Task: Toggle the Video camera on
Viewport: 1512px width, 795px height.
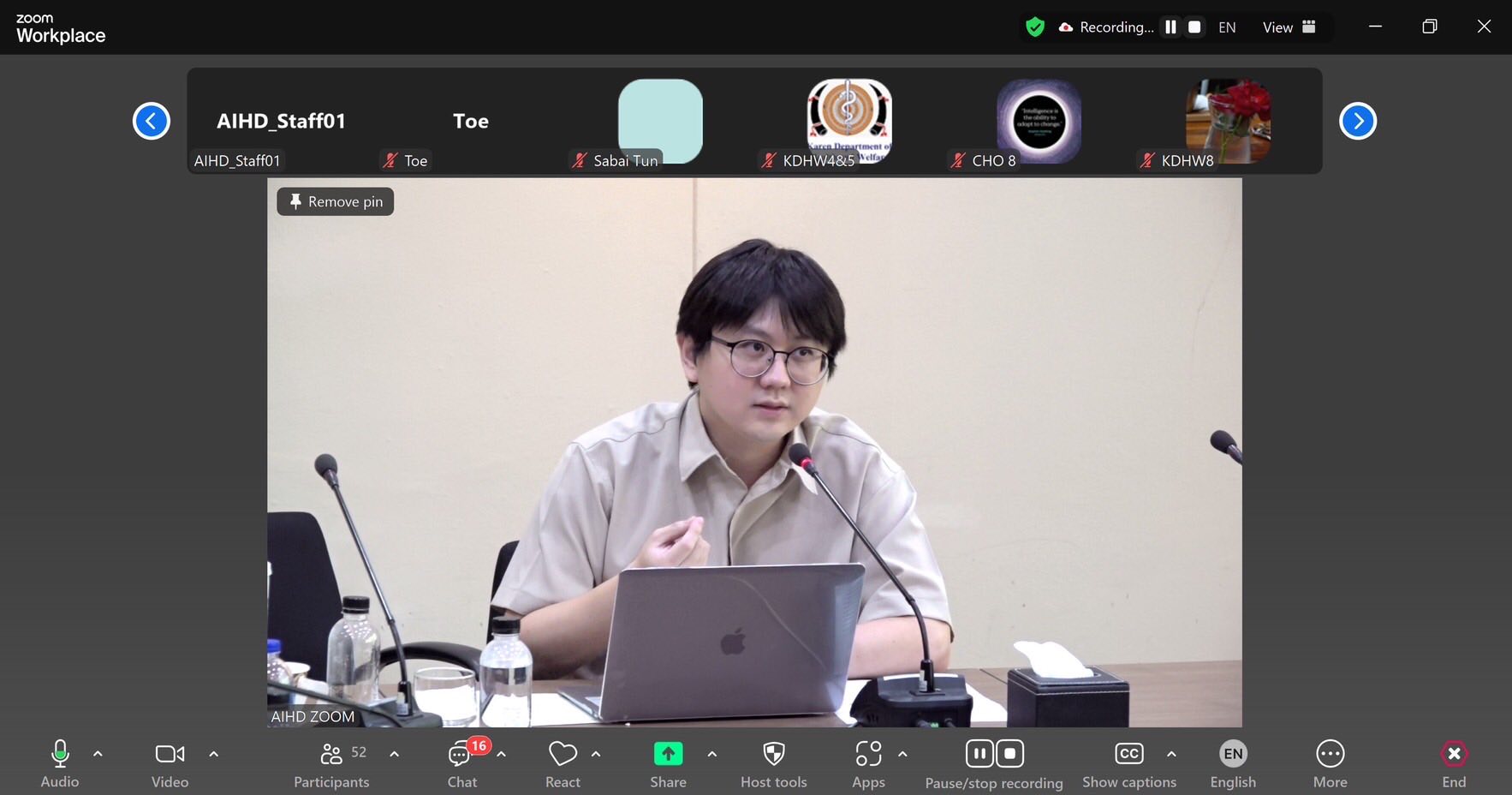Action: tap(170, 754)
